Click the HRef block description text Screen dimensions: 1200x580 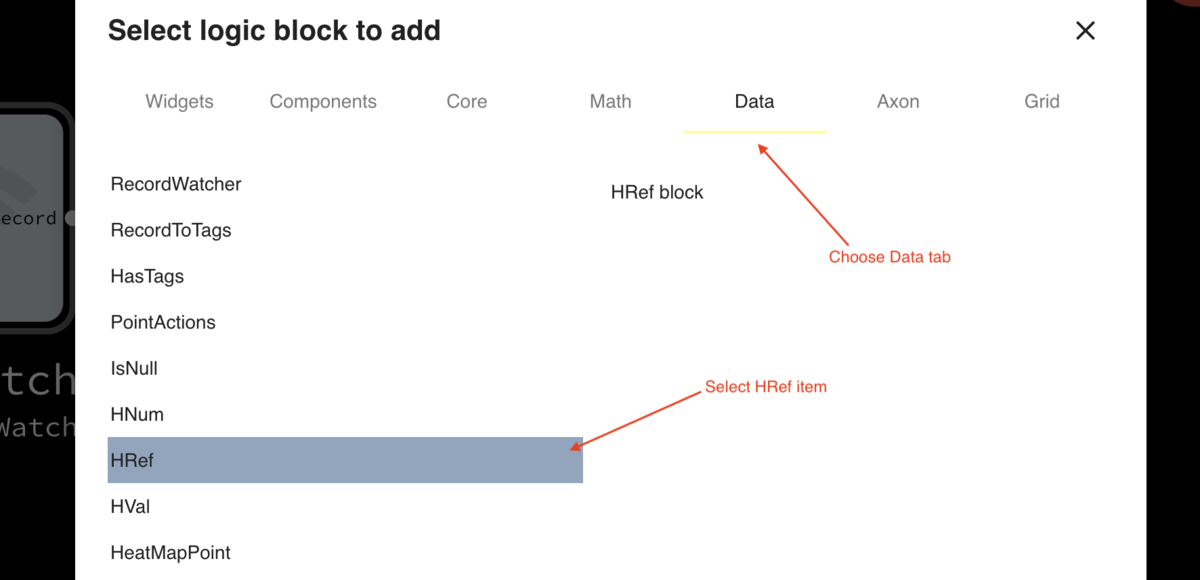[657, 192]
